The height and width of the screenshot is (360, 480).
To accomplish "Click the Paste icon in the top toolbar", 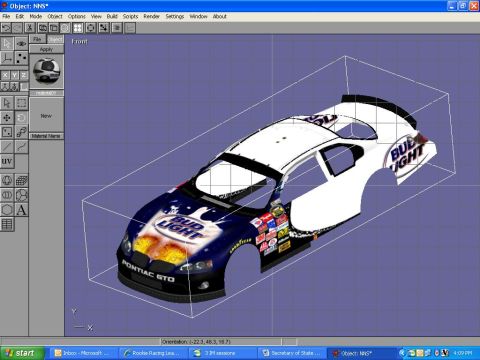I will click(54, 28).
